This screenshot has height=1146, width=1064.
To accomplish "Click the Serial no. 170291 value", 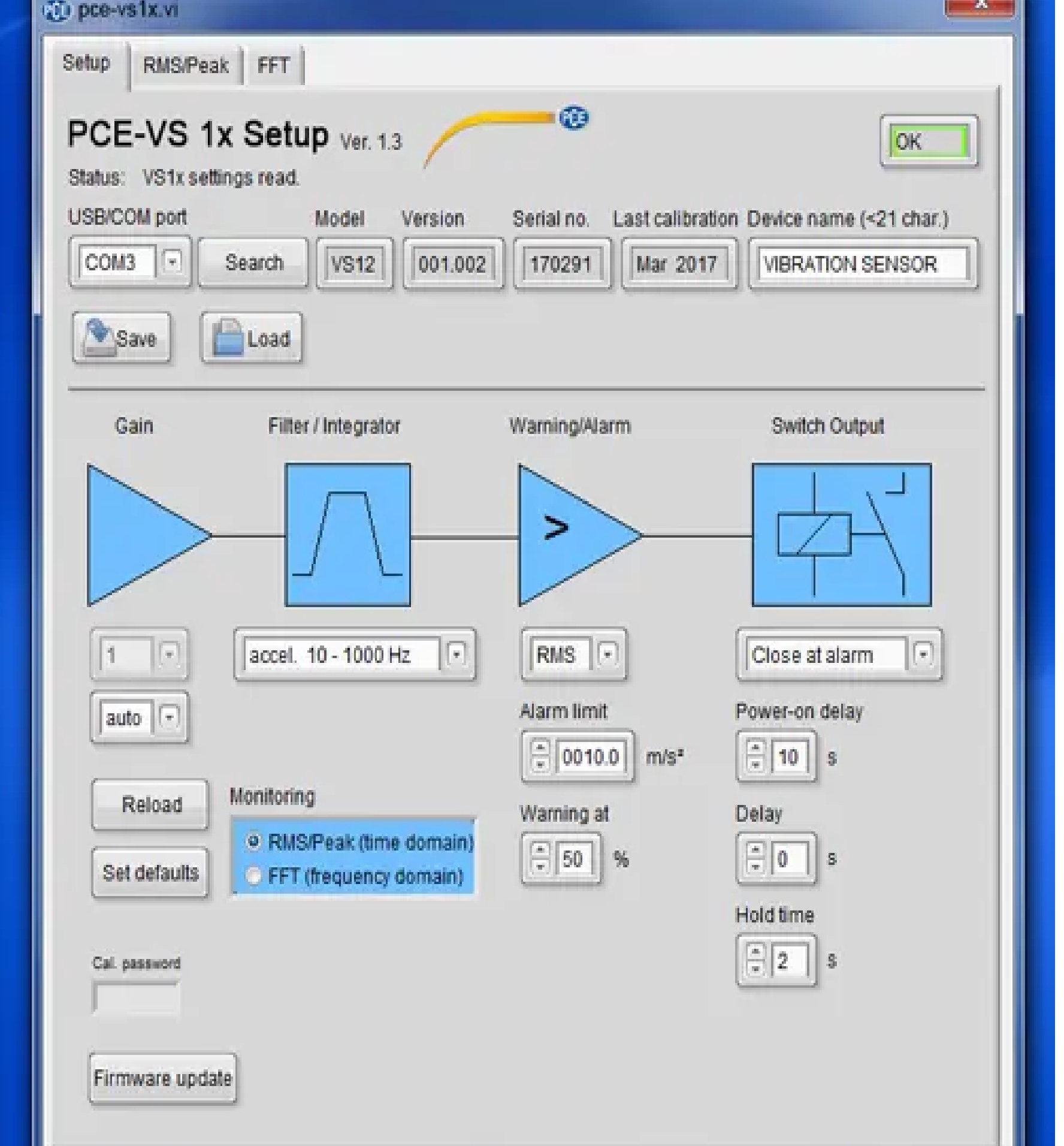I will point(561,264).
